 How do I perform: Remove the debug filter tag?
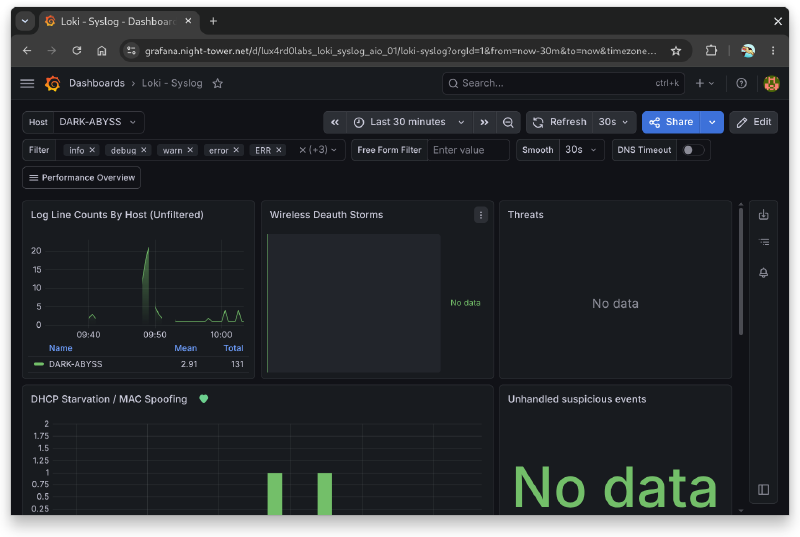click(x=144, y=150)
